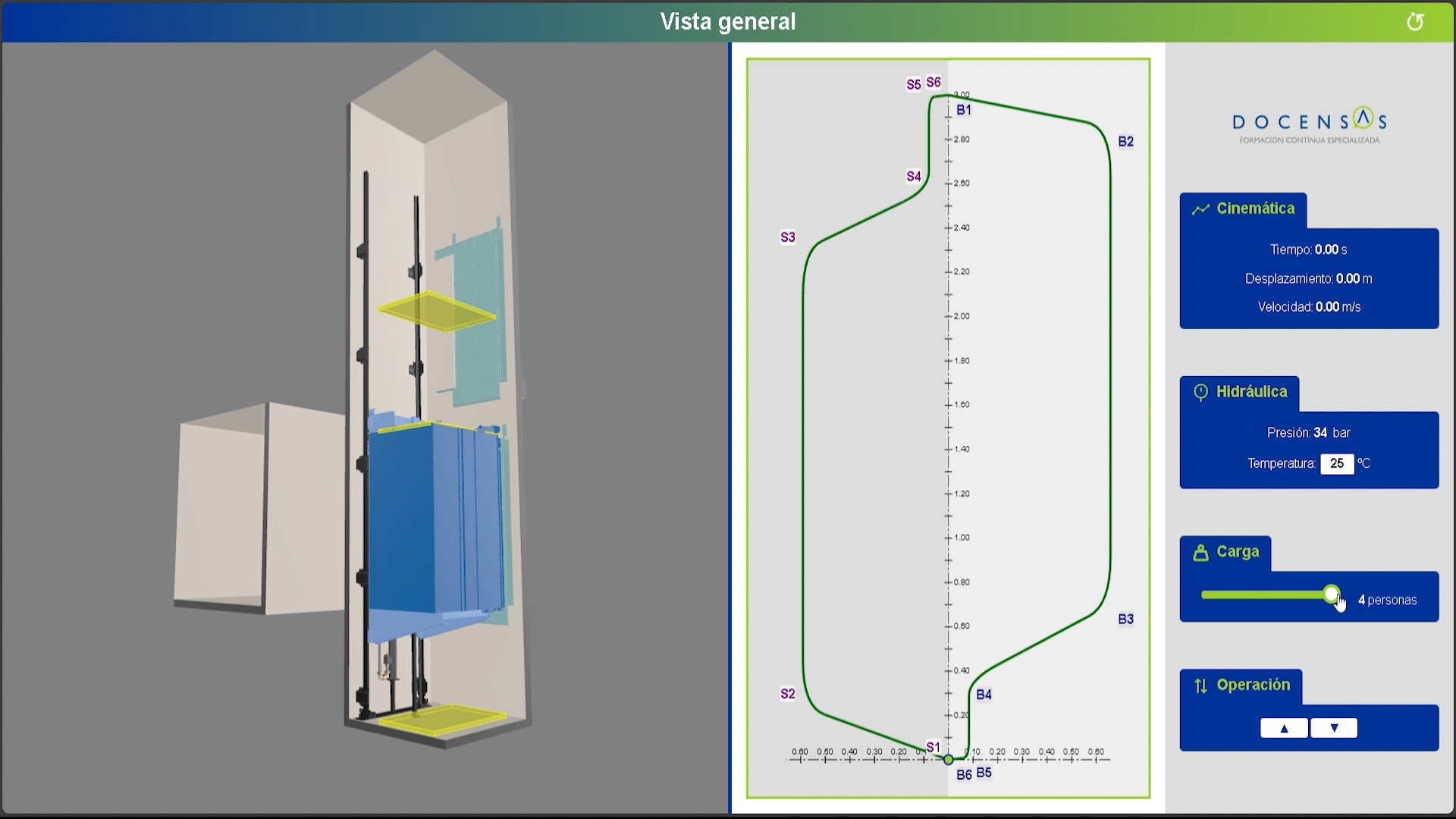The image size is (1456, 819).
Task: Select the Cinemática panel header tab
Action: click(x=1244, y=208)
